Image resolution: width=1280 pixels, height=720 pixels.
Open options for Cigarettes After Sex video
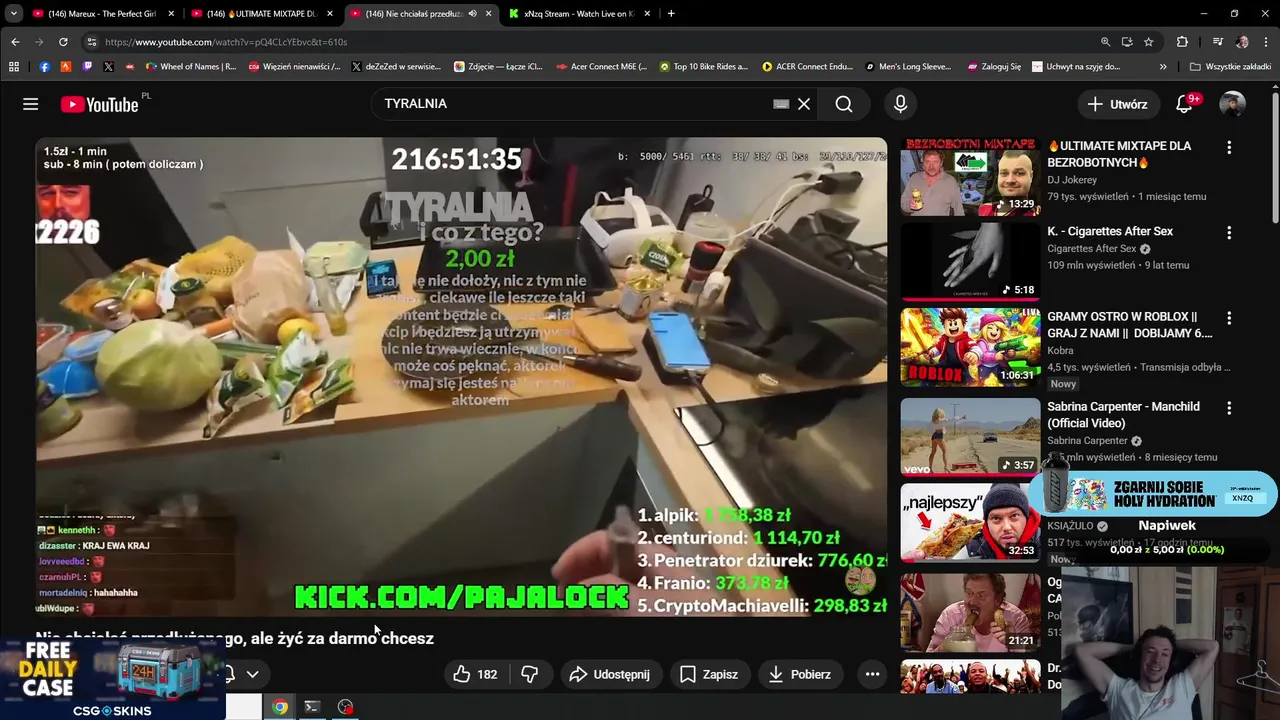click(1229, 232)
